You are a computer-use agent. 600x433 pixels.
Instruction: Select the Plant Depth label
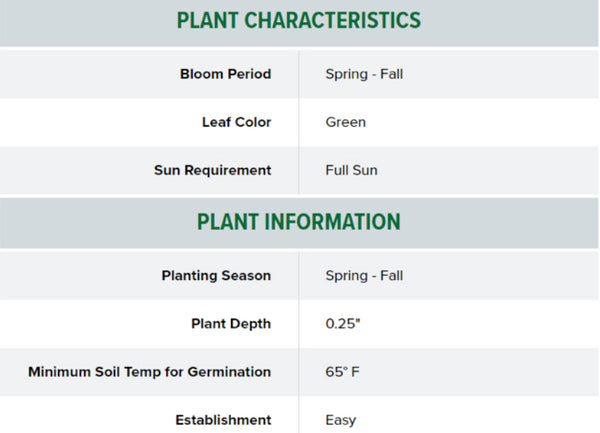point(231,324)
